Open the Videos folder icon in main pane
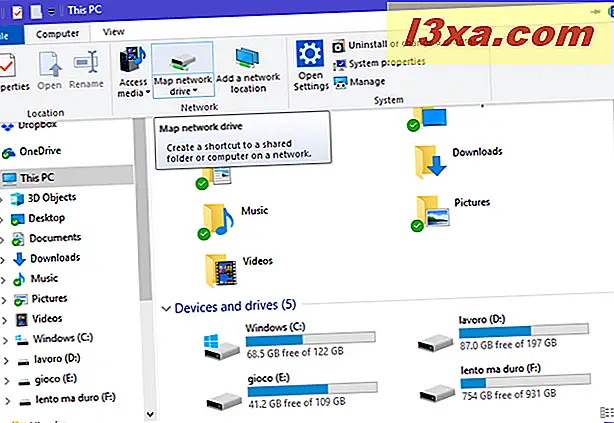 (x=221, y=270)
